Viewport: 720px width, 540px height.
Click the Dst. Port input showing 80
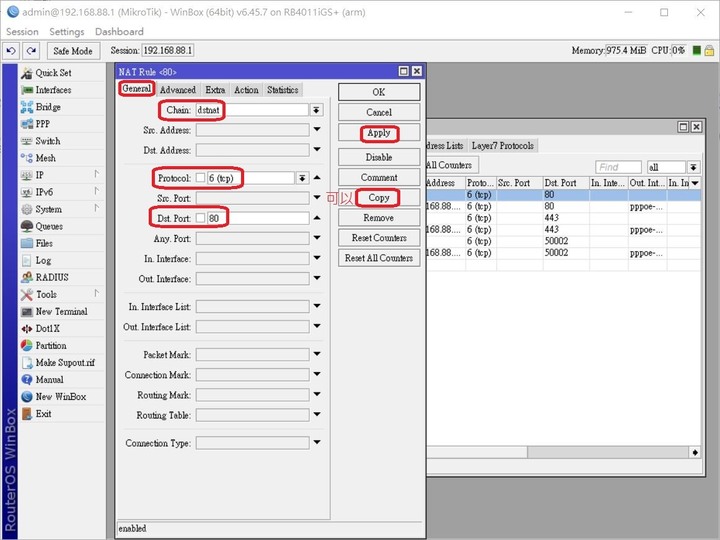pos(258,218)
